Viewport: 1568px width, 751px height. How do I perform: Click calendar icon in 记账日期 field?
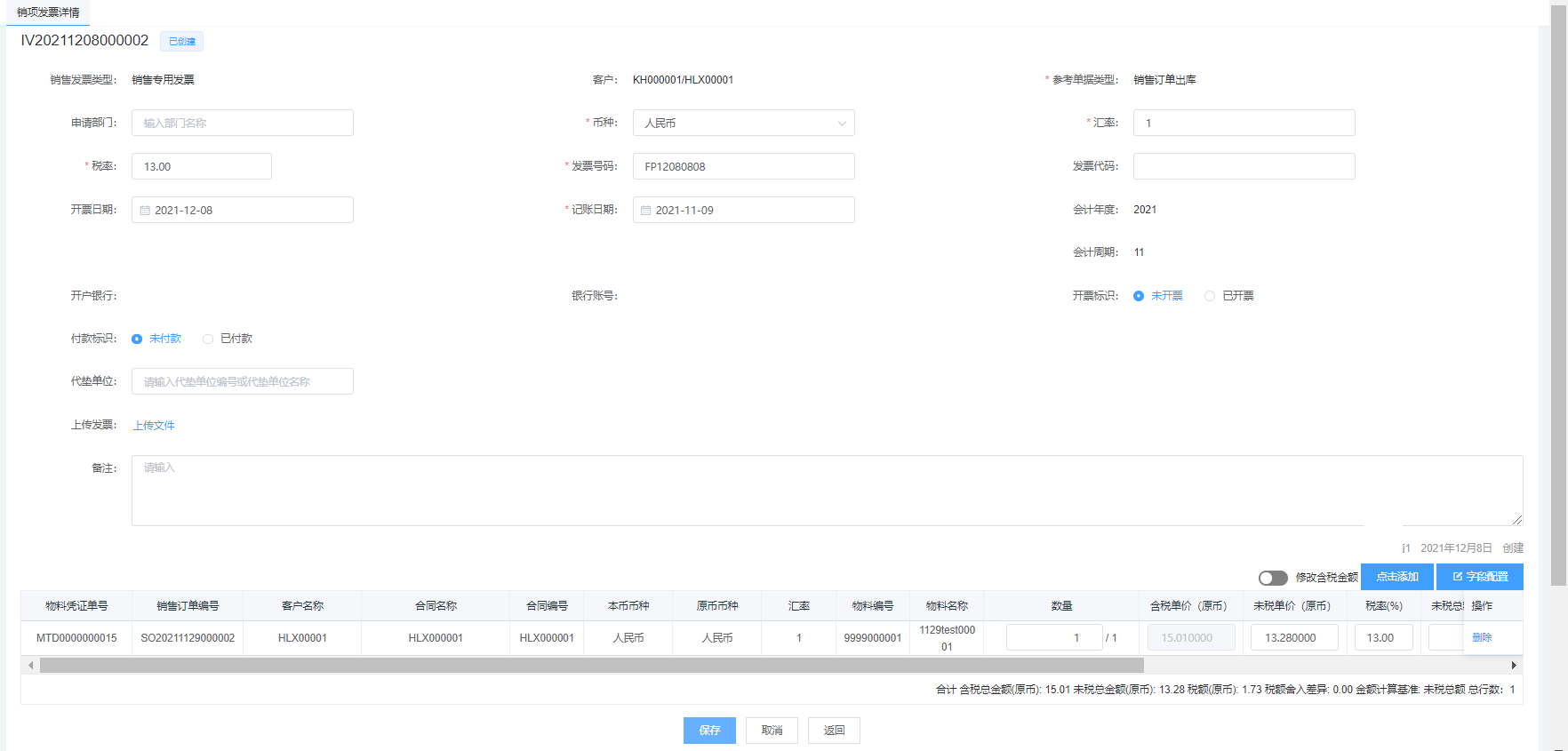[646, 211]
